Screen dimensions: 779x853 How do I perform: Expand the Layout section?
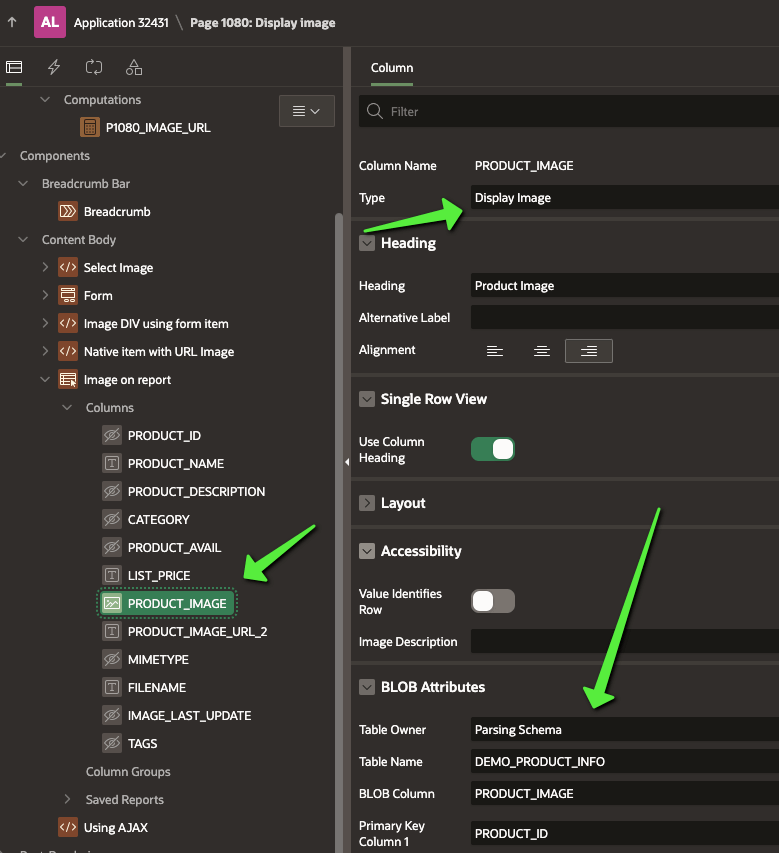pos(367,503)
